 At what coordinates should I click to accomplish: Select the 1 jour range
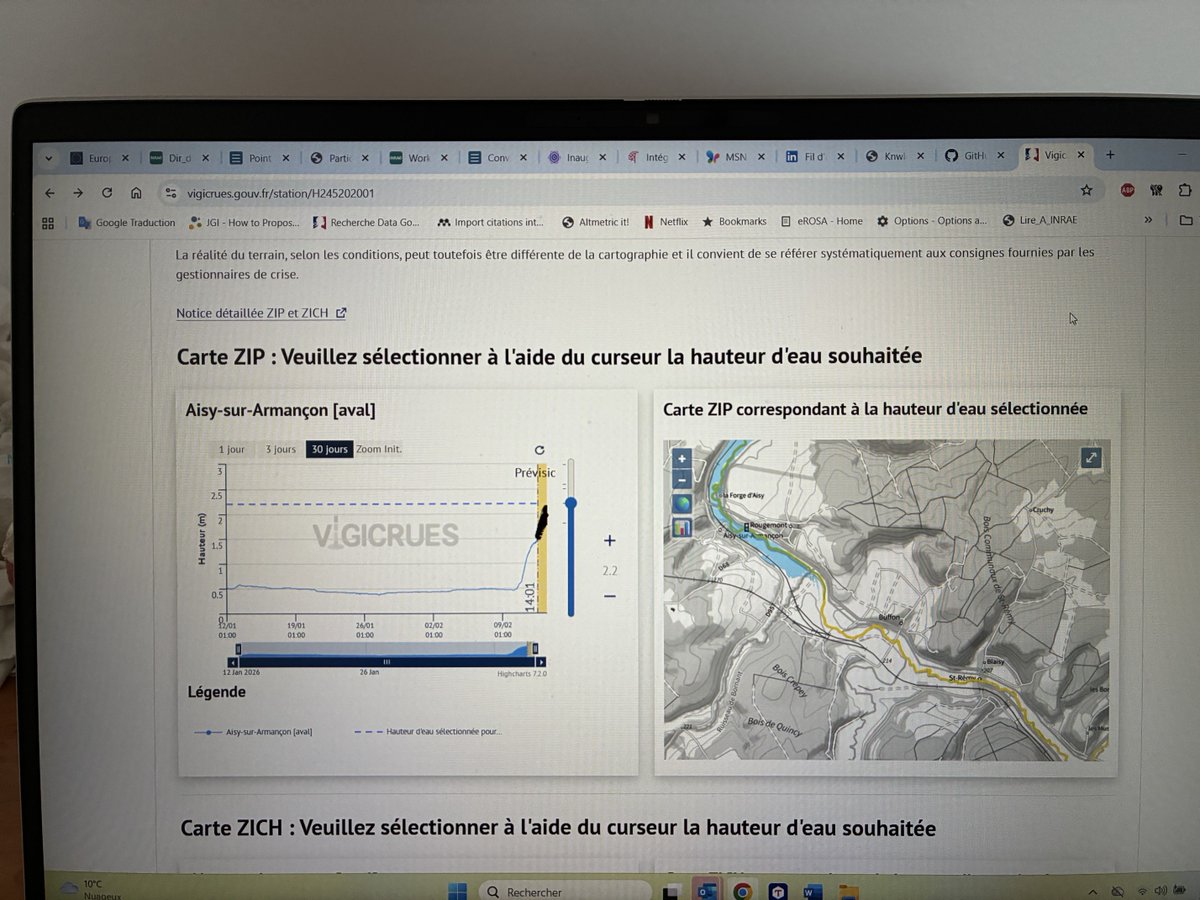pyautogui.click(x=231, y=449)
